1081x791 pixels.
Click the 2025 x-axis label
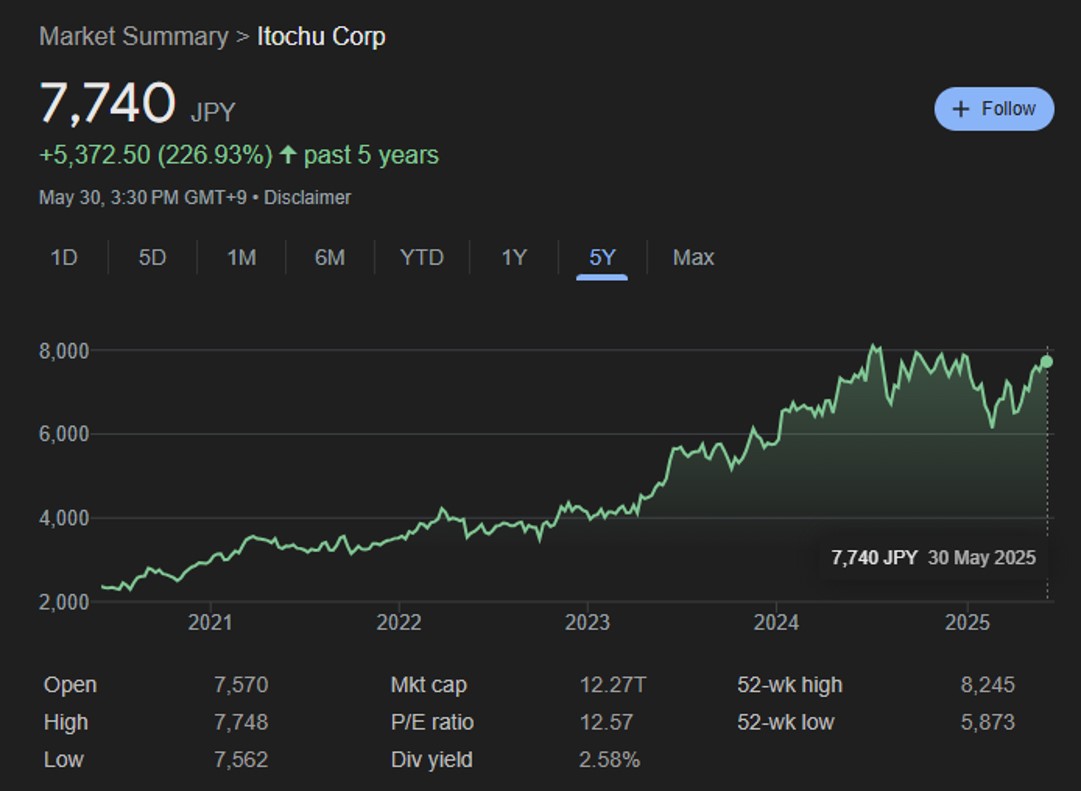[967, 623]
